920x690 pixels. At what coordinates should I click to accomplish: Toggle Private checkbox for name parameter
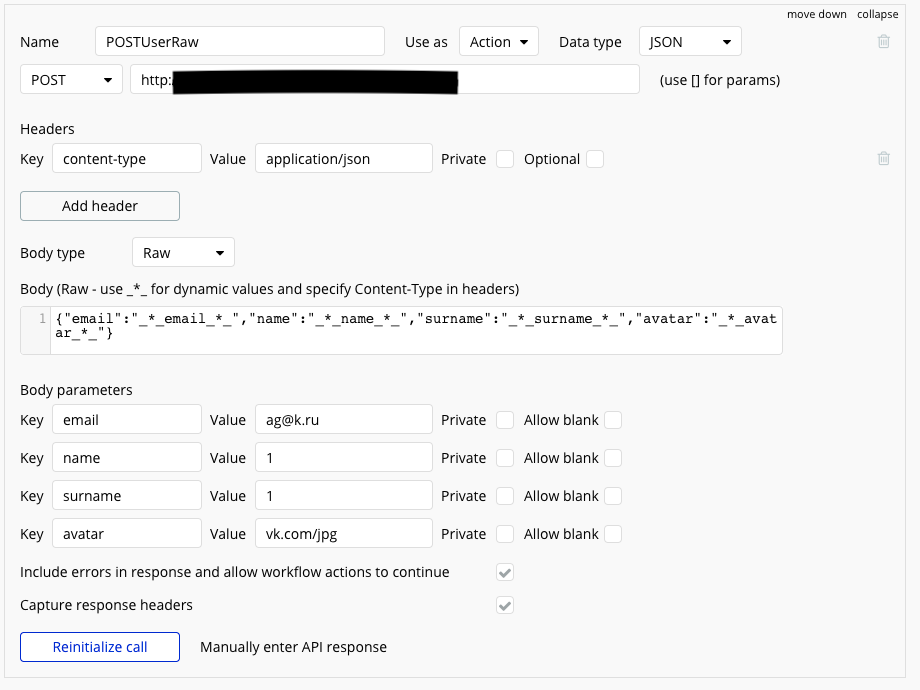(x=505, y=458)
